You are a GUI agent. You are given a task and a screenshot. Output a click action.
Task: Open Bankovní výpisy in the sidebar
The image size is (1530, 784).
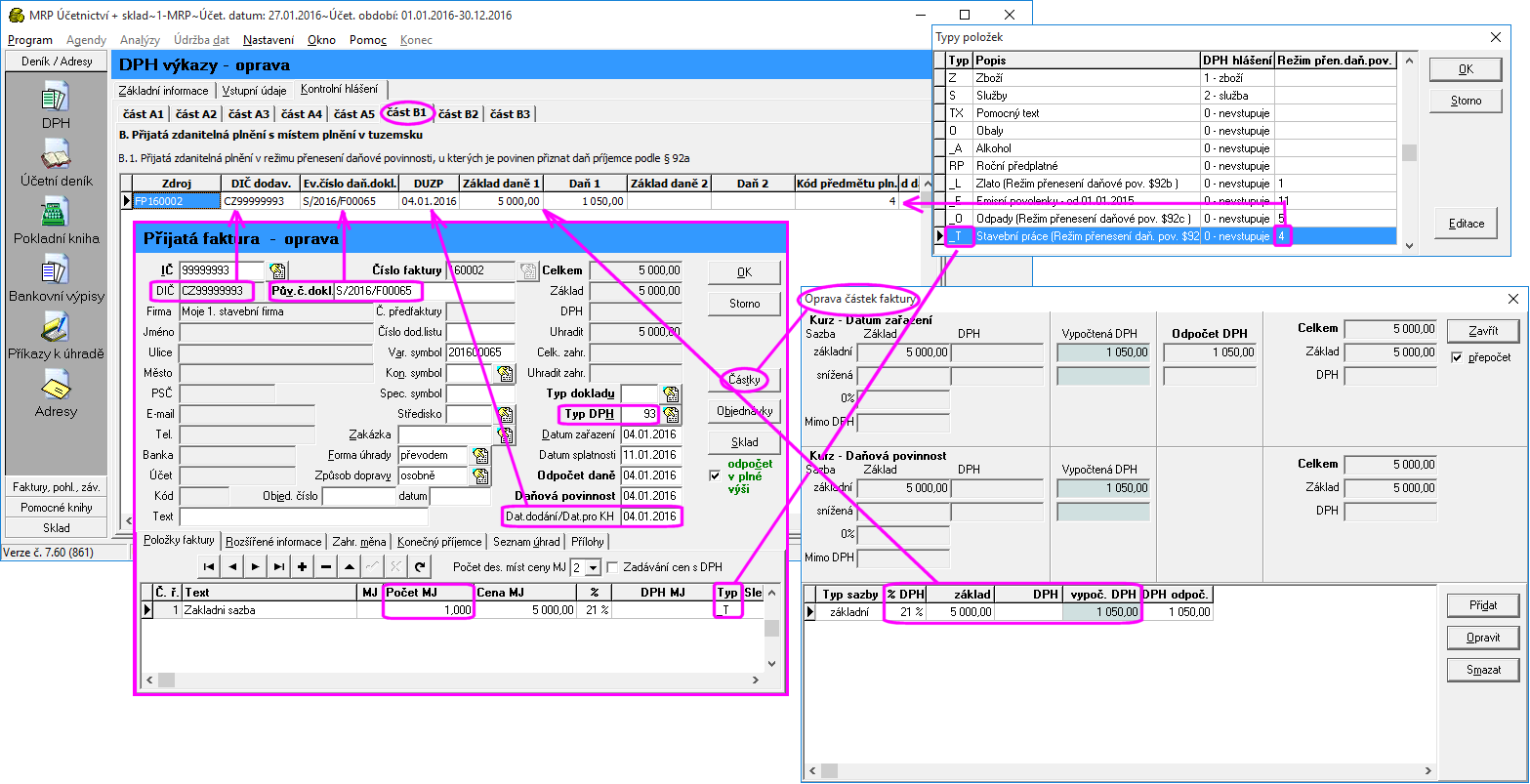(56, 270)
